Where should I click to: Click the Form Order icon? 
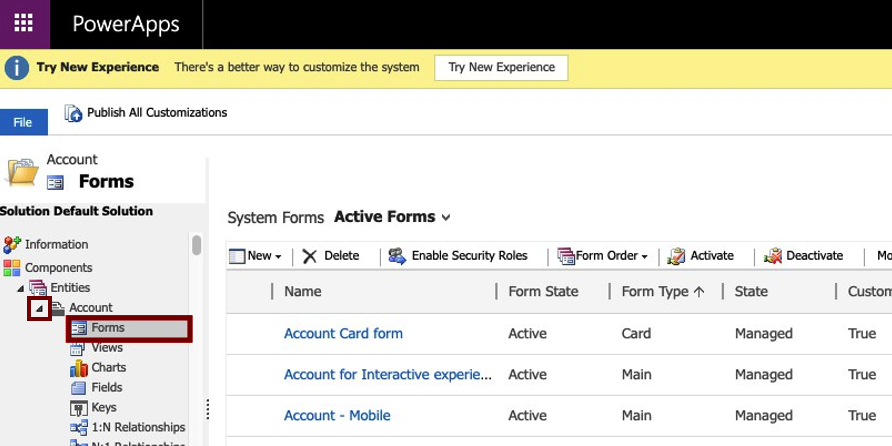566,257
